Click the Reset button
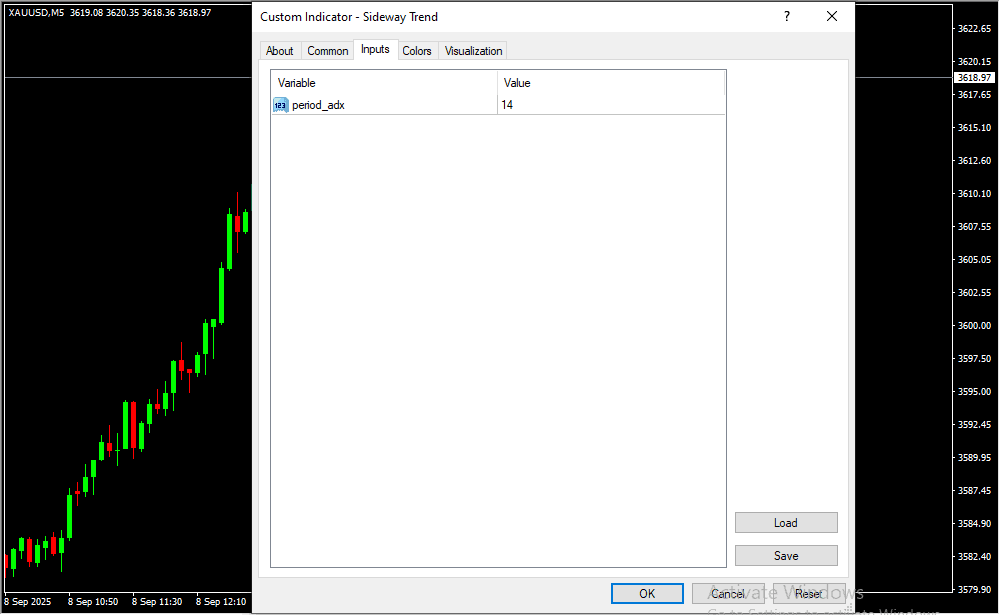Image resolution: width=1000 pixels, height=615 pixels. point(809,594)
